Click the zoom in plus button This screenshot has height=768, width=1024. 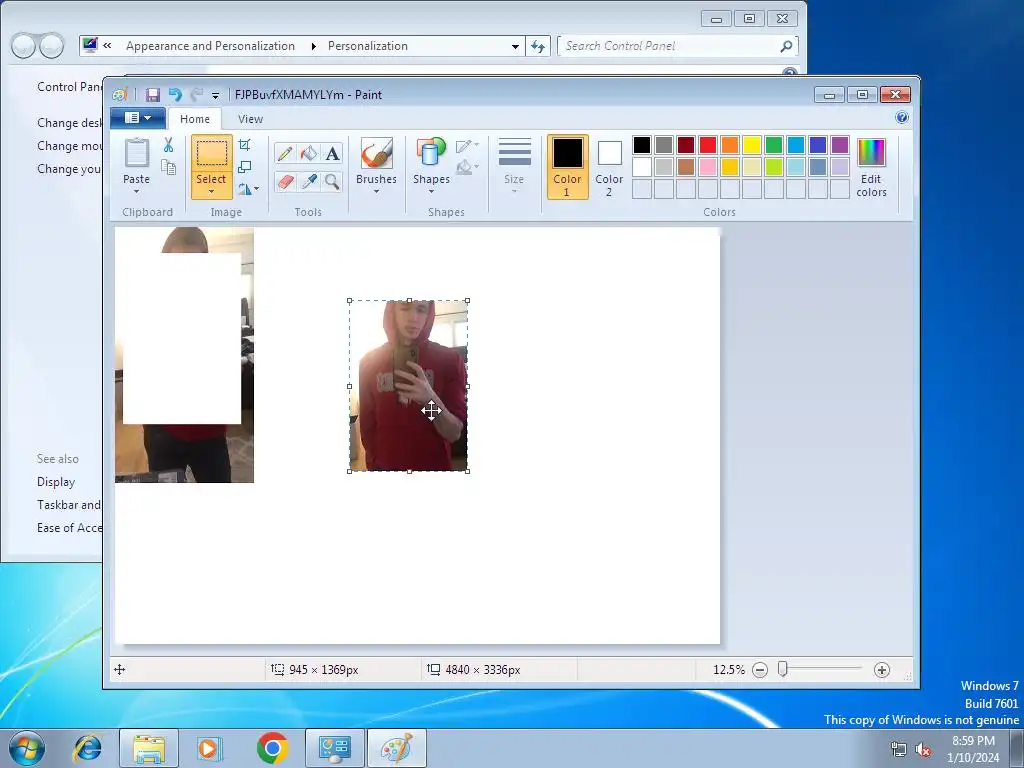point(882,669)
